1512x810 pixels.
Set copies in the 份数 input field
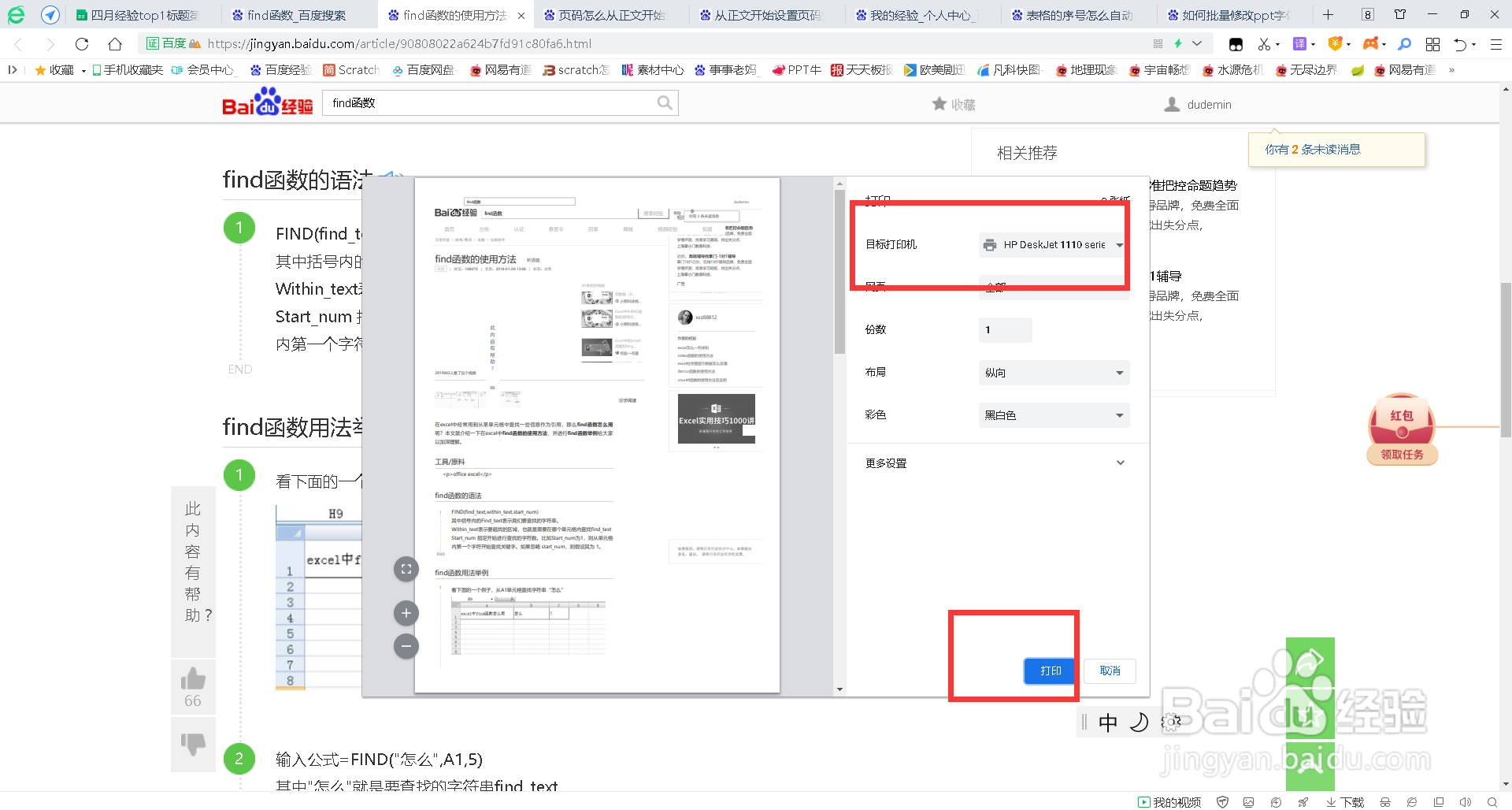coord(1005,329)
